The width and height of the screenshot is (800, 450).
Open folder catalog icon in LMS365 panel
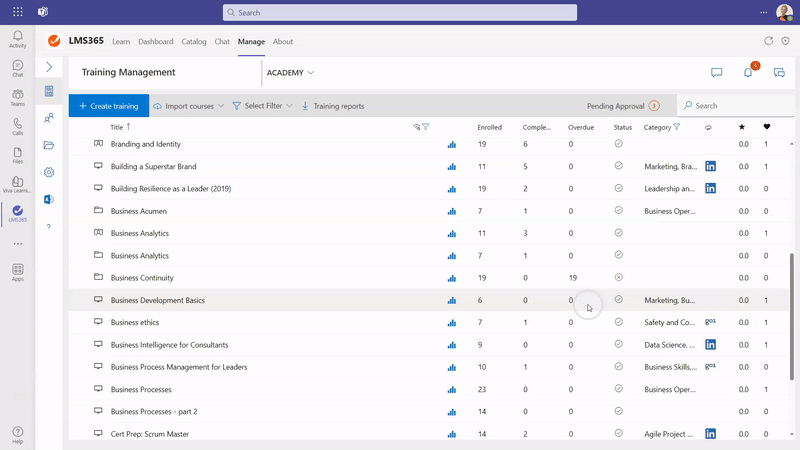[49, 145]
